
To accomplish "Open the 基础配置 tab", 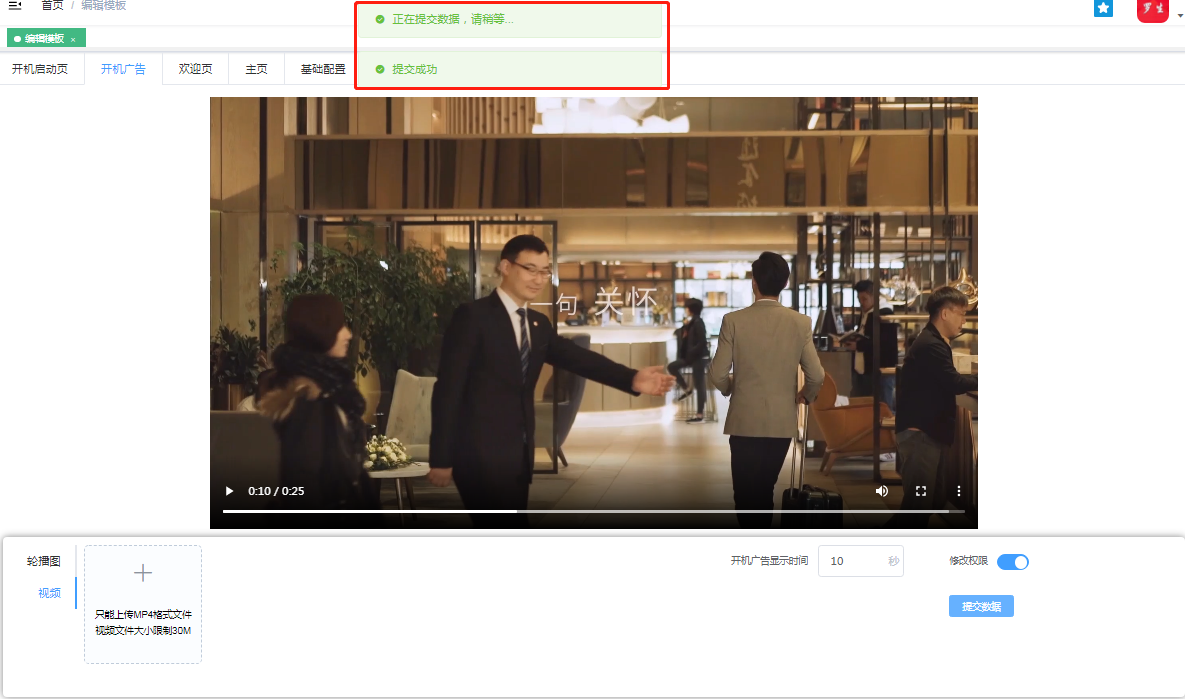I will [x=323, y=69].
